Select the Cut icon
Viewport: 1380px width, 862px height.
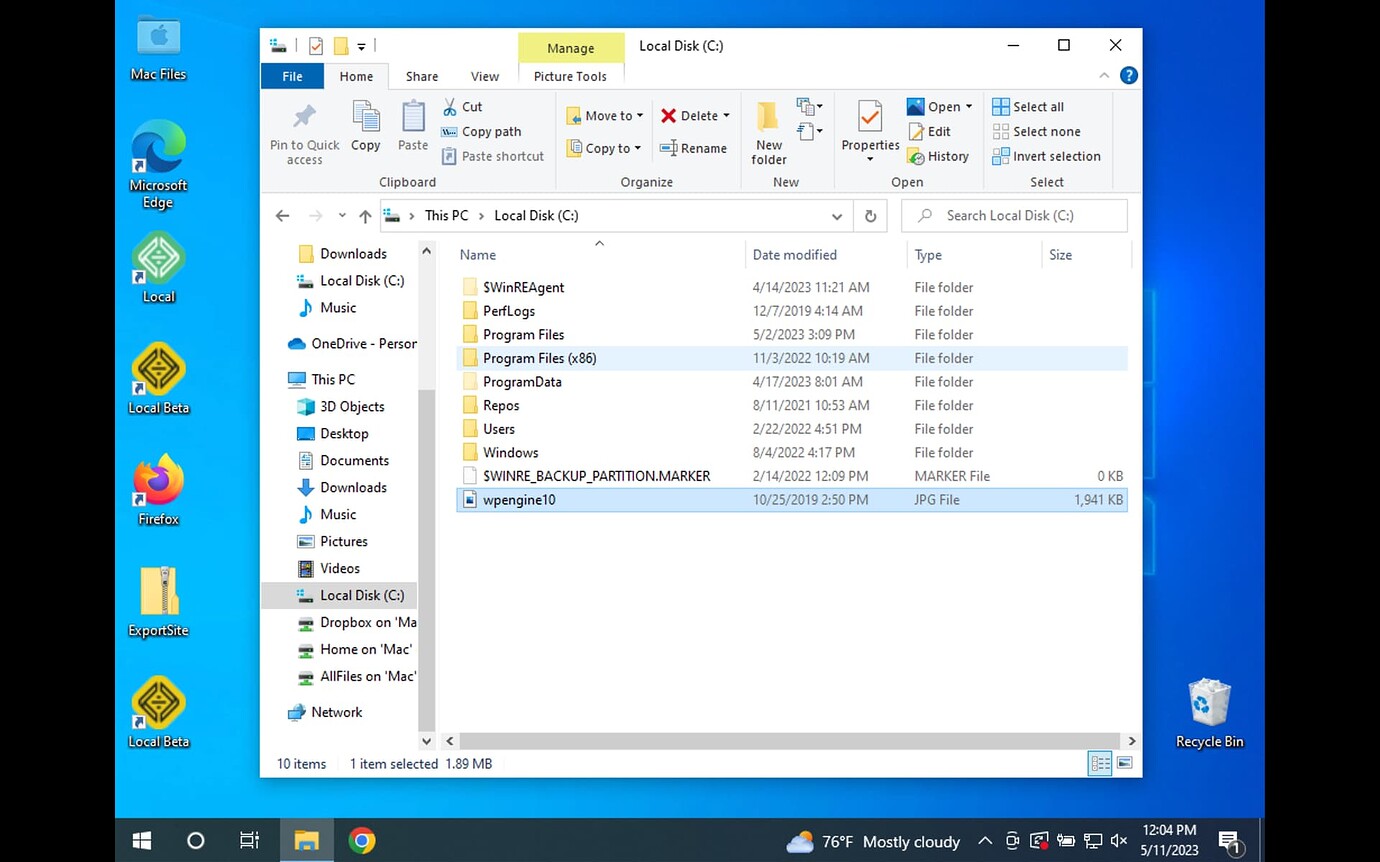(451, 106)
